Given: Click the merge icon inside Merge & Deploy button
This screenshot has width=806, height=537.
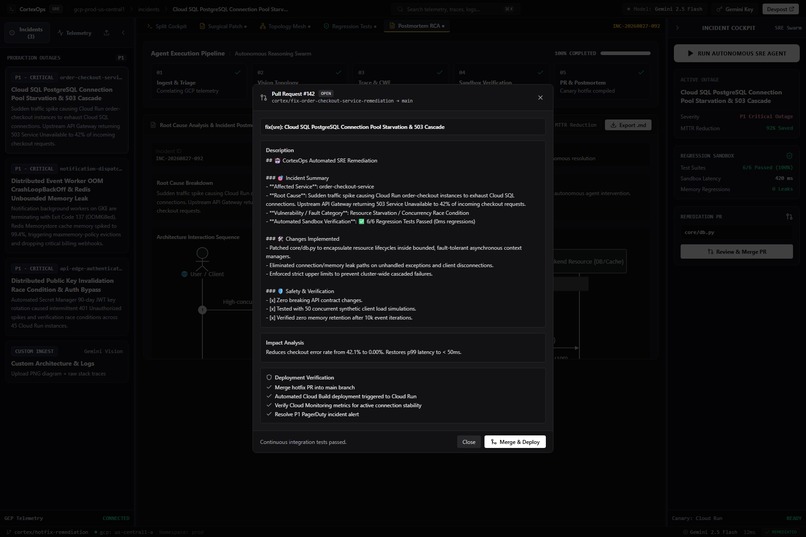Looking at the screenshot, I should (493, 442).
